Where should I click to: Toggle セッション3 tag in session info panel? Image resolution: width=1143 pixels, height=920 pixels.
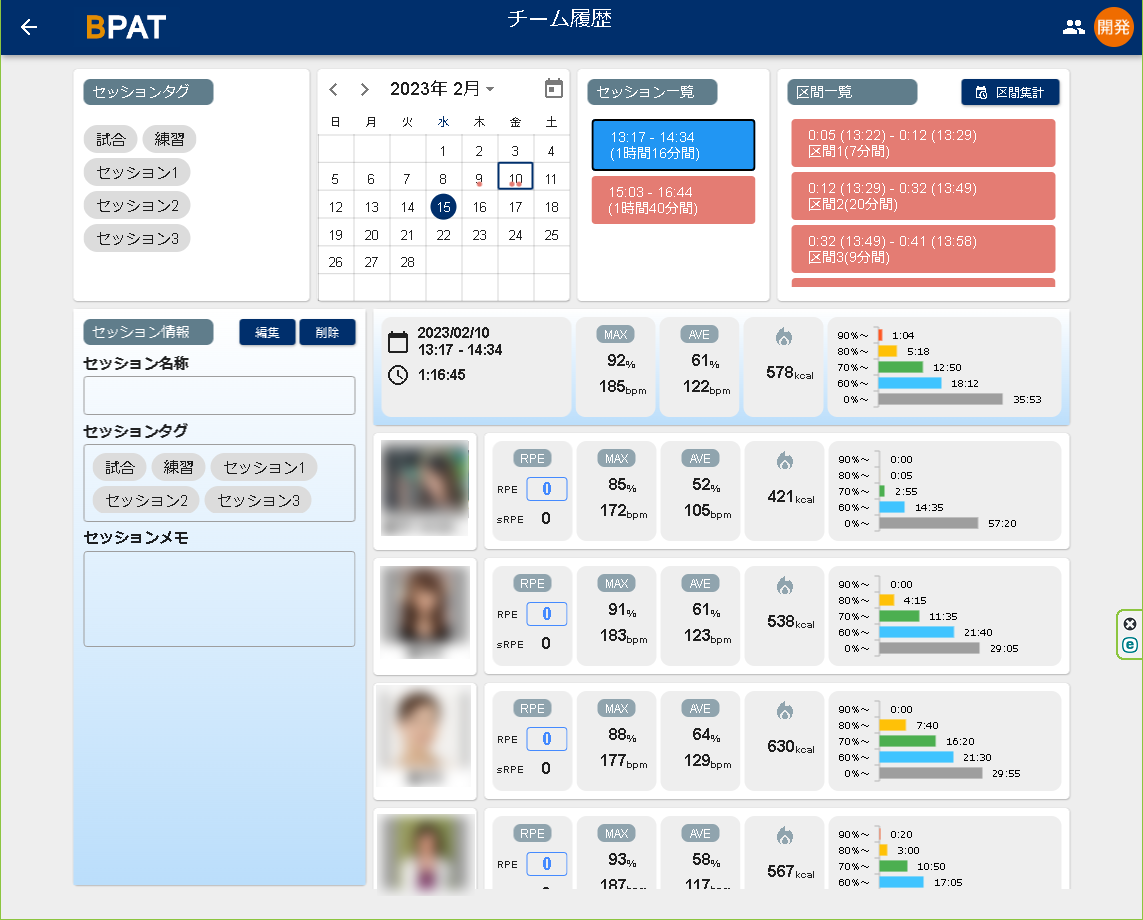[258, 500]
